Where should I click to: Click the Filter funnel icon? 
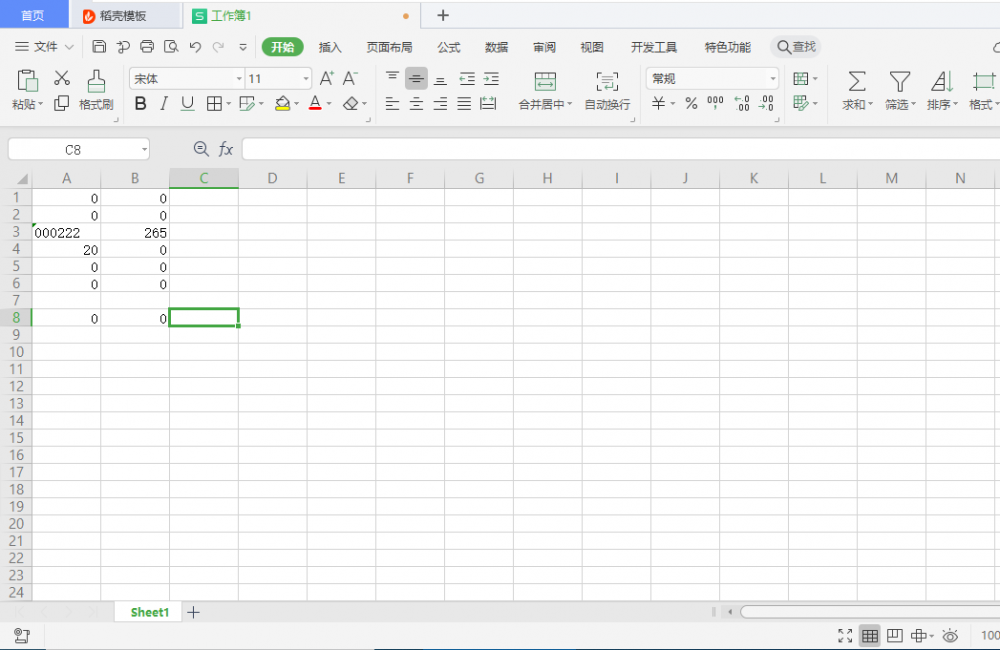900,81
